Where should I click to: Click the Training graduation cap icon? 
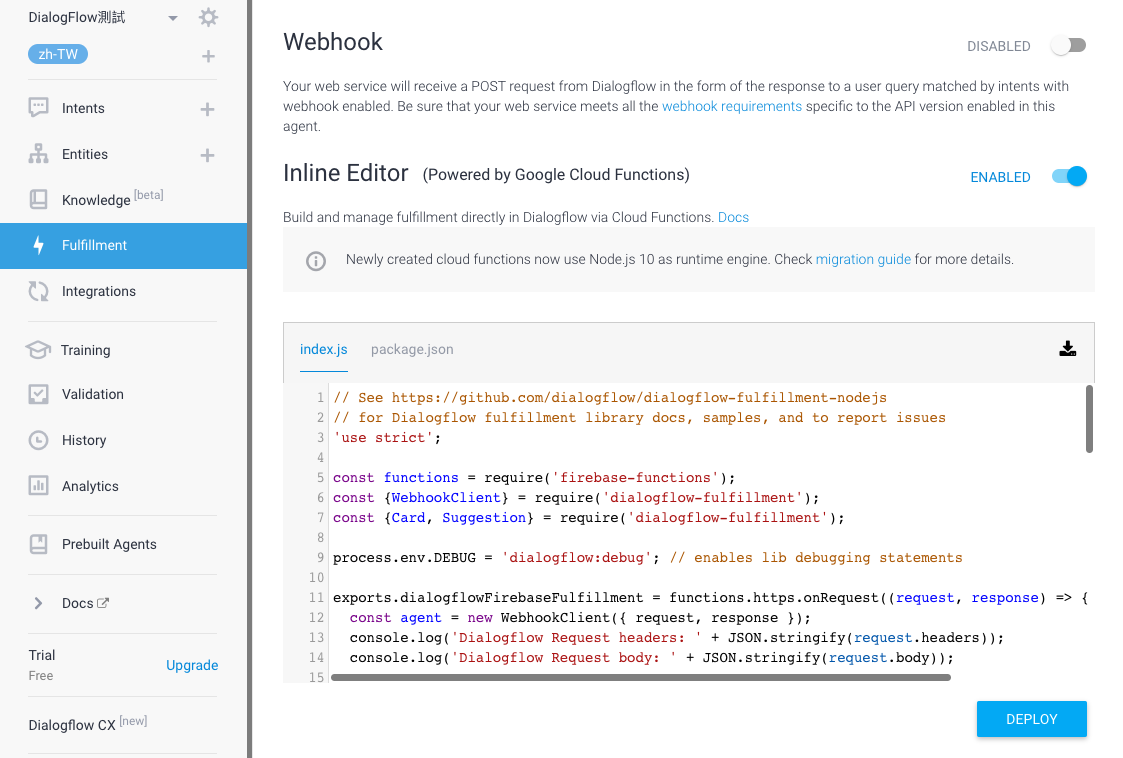(38, 350)
